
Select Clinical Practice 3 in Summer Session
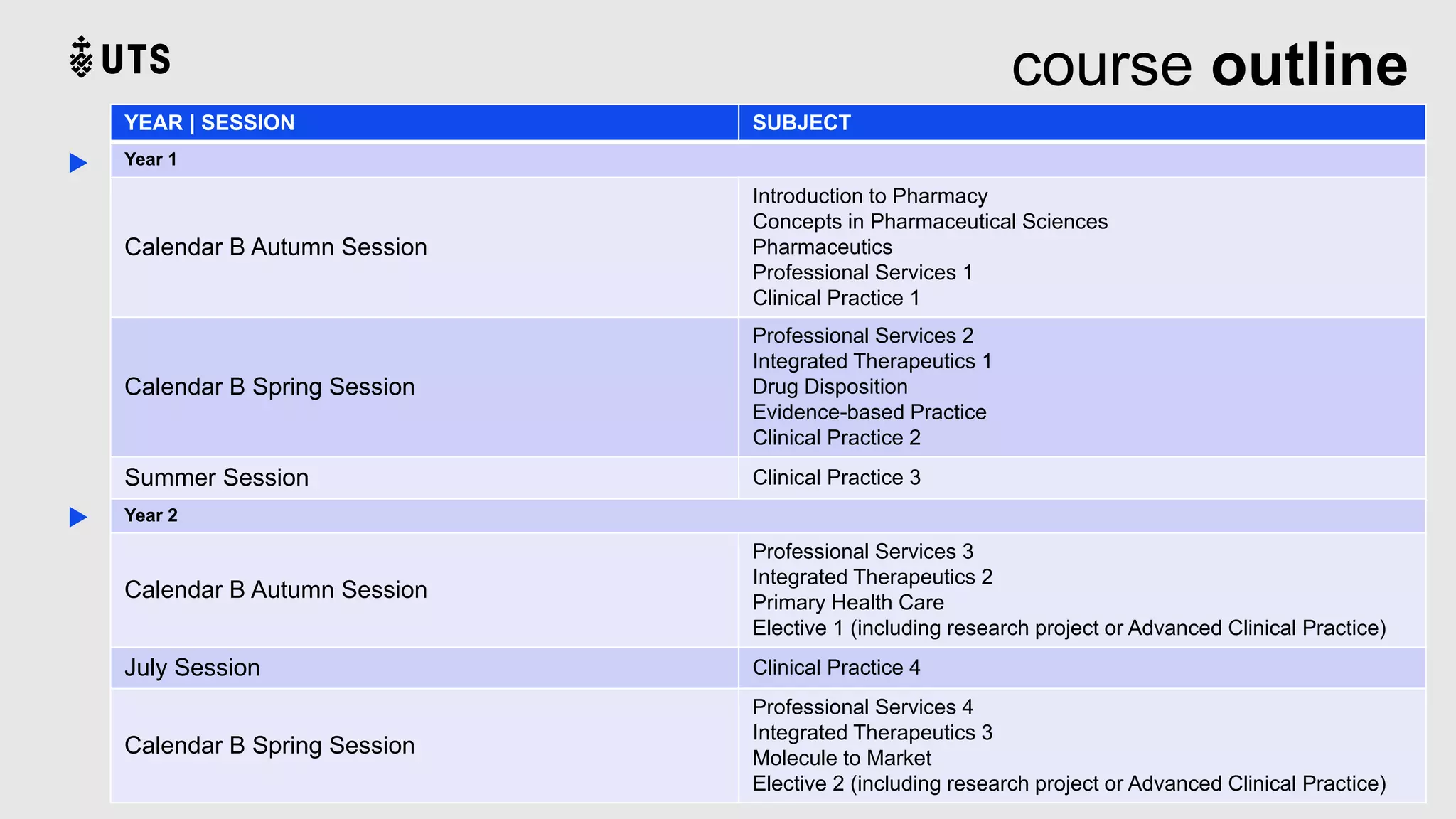837,478
